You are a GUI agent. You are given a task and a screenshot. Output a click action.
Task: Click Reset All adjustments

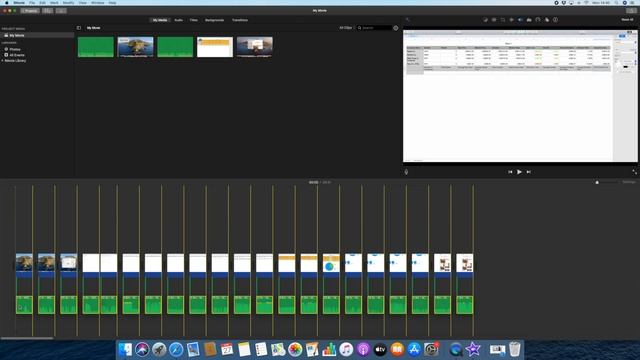point(627,20)
